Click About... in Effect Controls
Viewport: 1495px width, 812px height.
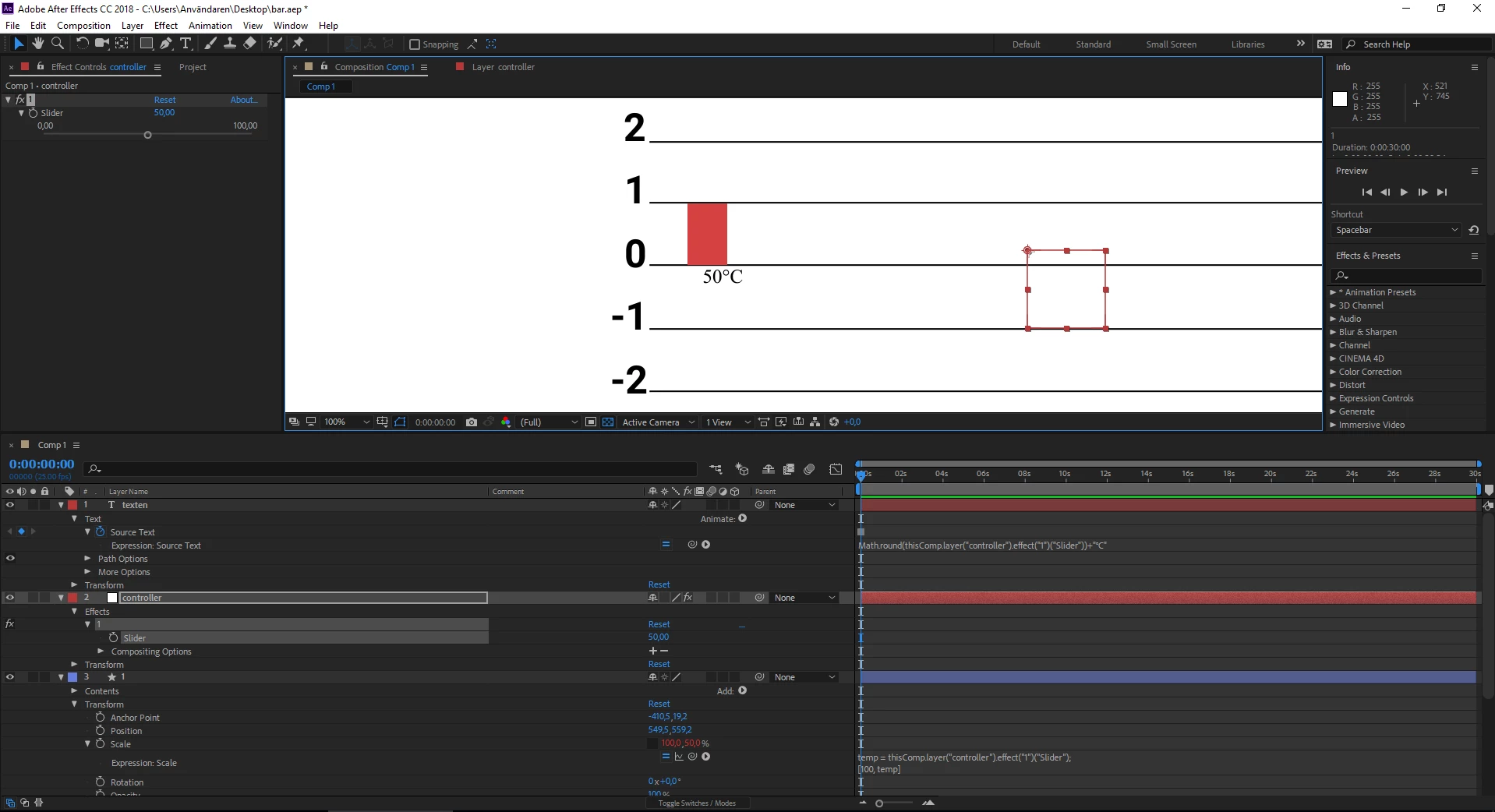click(x=243, y=100)
